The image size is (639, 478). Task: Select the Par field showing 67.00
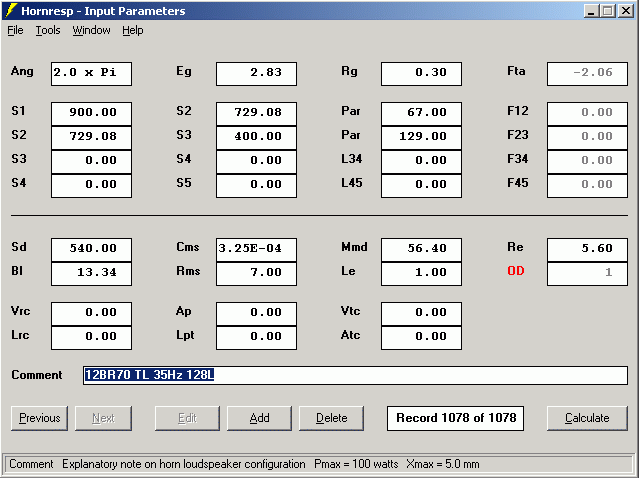point(421,114)
